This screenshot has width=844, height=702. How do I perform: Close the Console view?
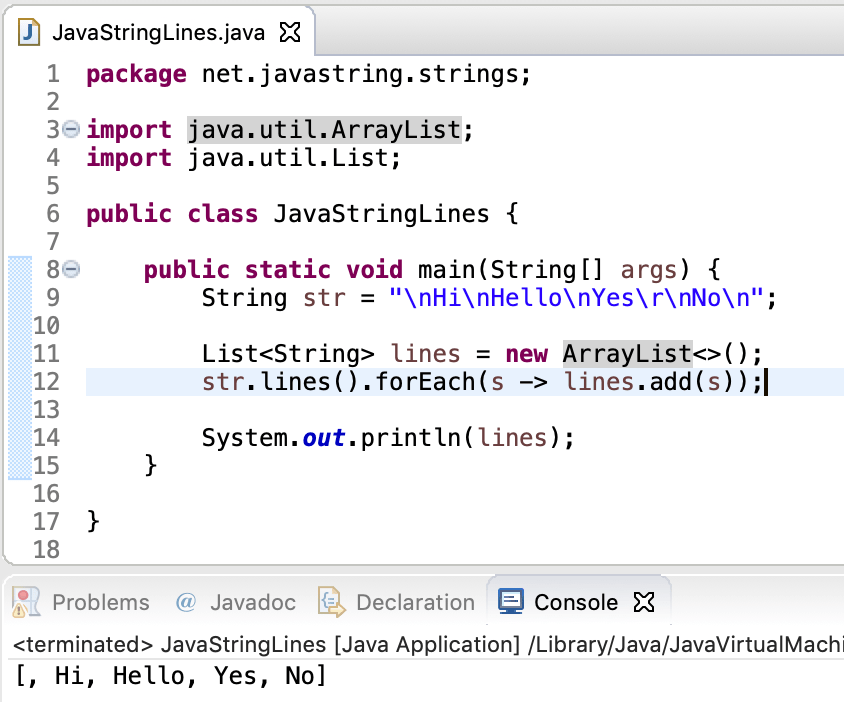point(644,601)
